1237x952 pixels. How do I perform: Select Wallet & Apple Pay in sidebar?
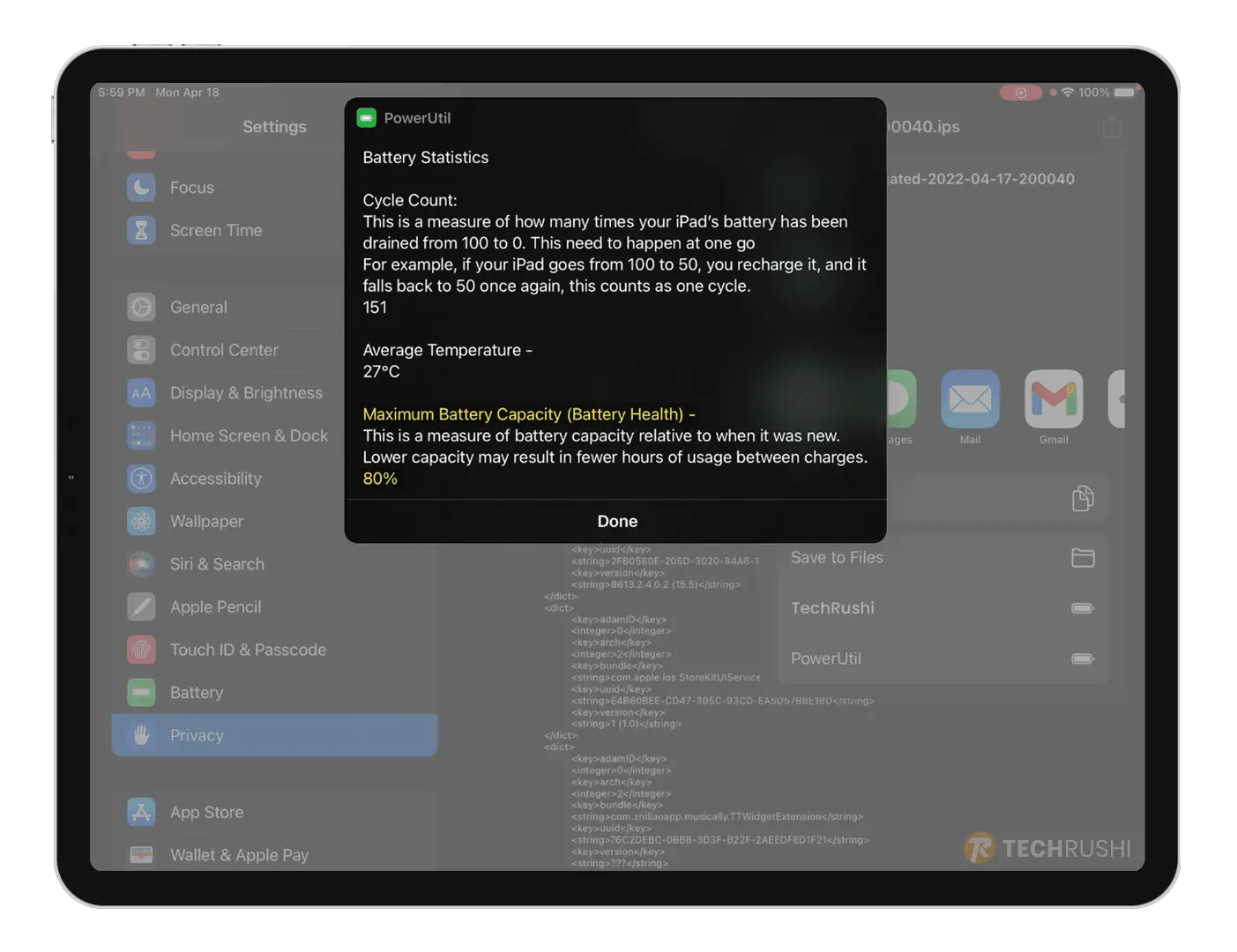[275, 854]
